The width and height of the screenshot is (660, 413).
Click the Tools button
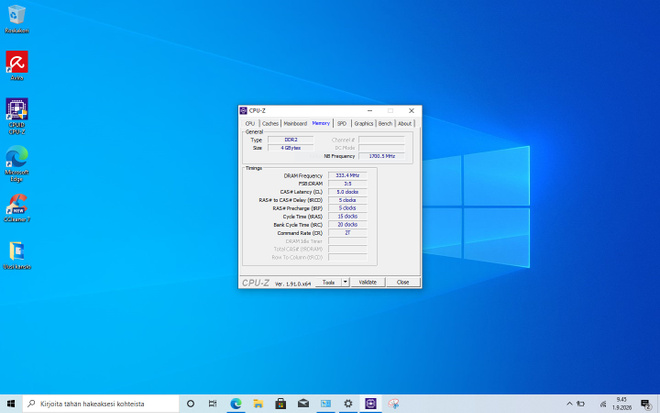click(328, 282)
